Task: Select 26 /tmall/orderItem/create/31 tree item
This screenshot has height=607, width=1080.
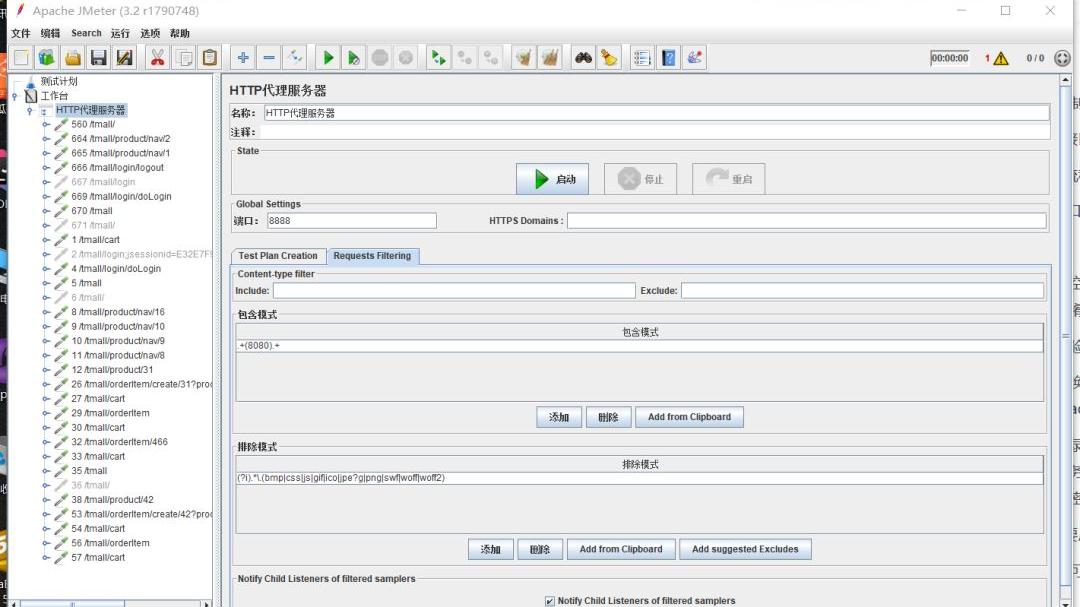Action: pos(141,384)
